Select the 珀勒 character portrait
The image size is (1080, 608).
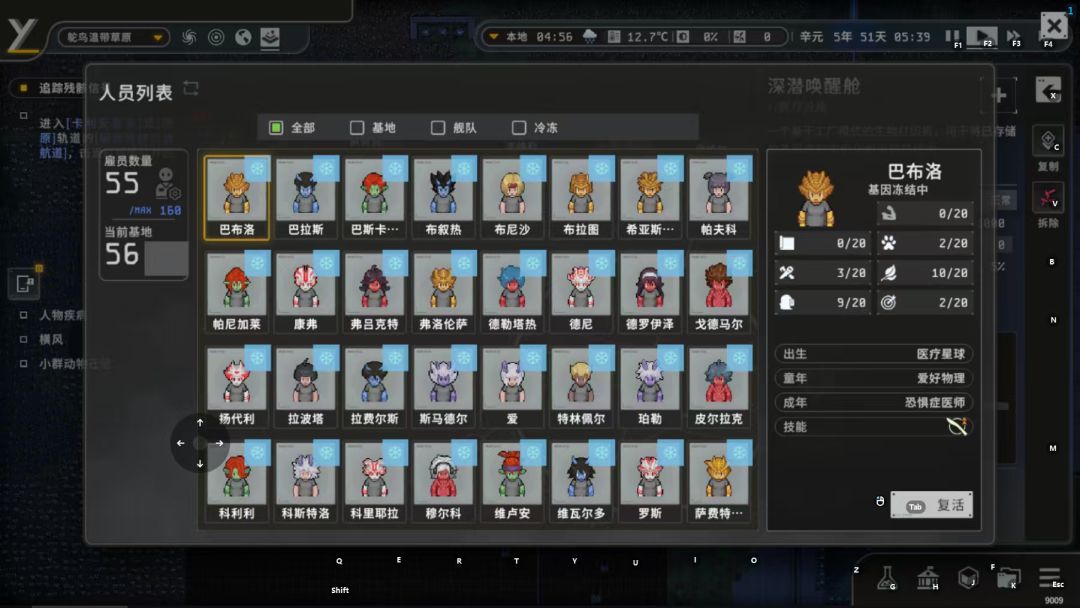(x=650, y=387)
